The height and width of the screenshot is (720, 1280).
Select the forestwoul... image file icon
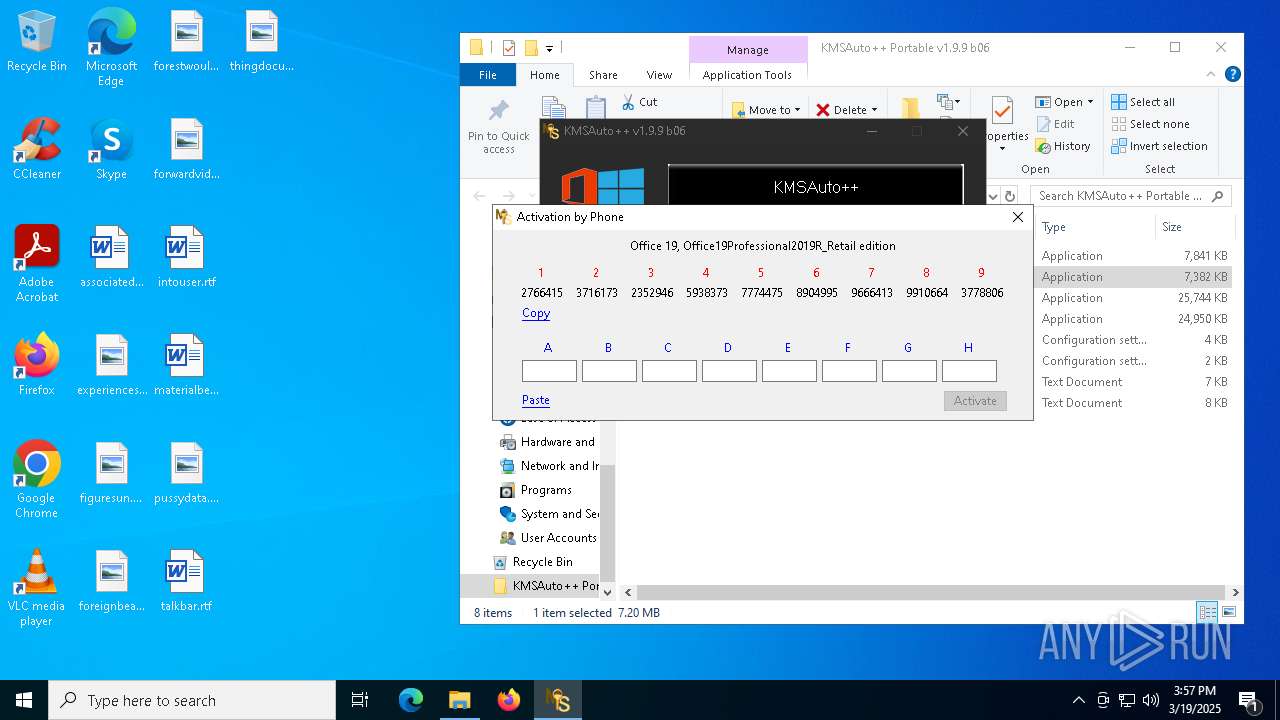(x=186, y=41)
